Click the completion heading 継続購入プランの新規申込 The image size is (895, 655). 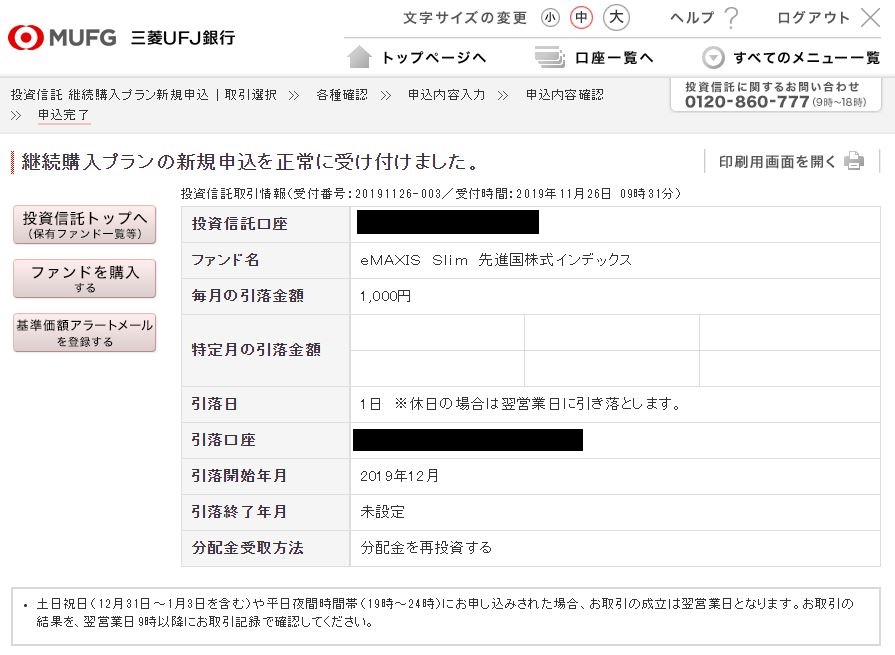coord(251,162)
